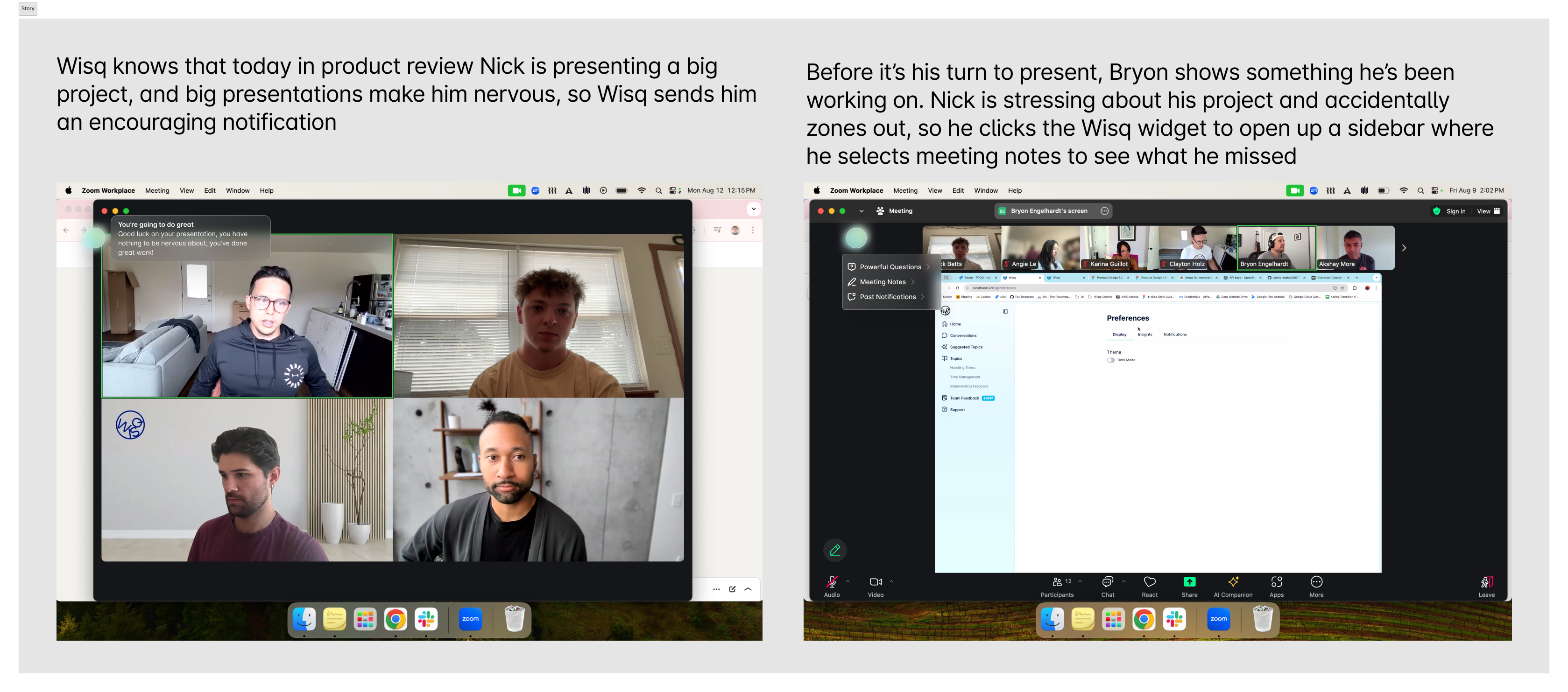Image resolution: width=1568 pixels, height=692 pixels.
Task: Select Akshay More's video thumbnail
Action: click(1355, 247)
